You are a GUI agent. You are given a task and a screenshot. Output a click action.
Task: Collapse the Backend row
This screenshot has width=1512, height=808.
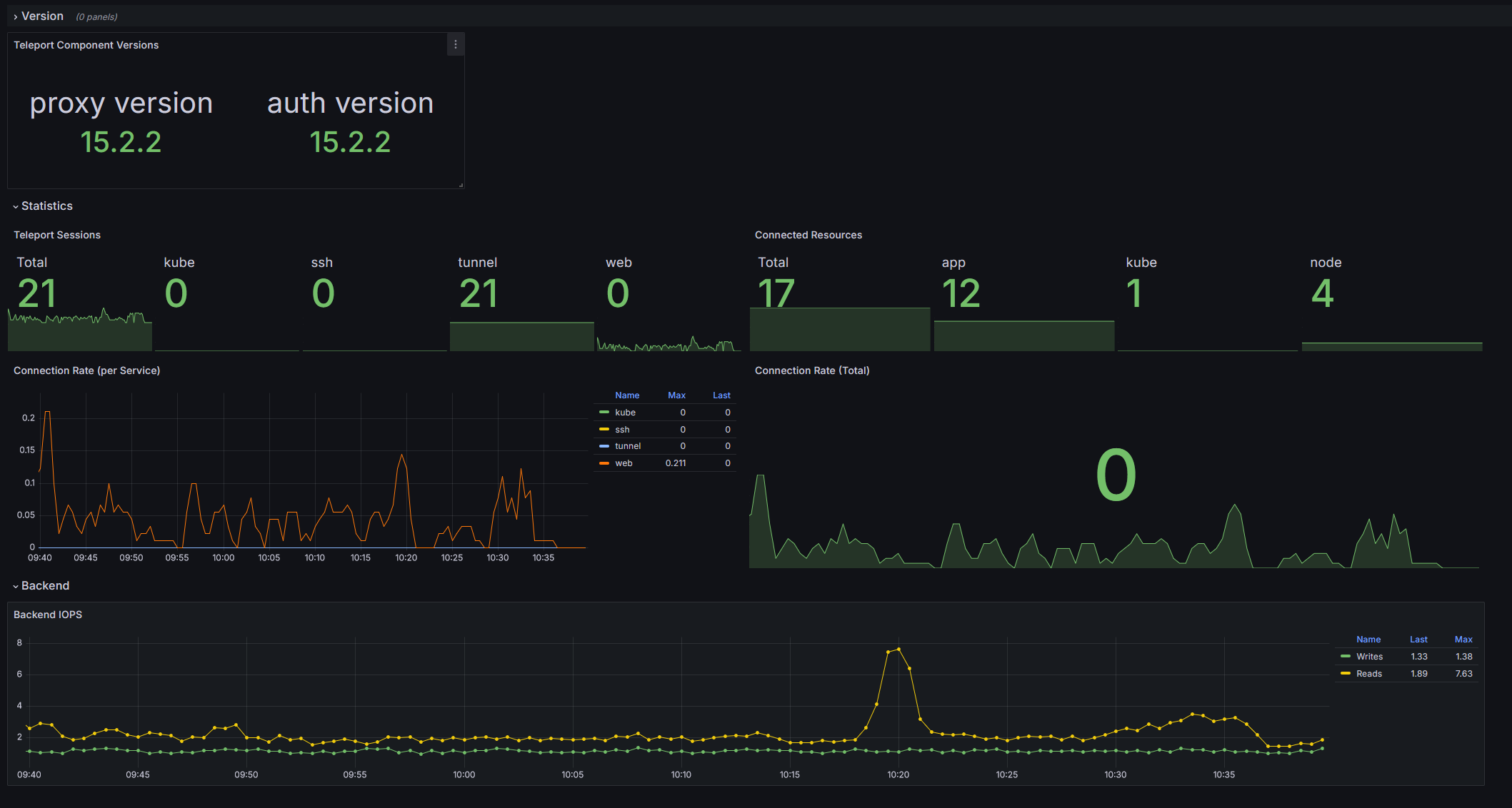tap(45, 586)
